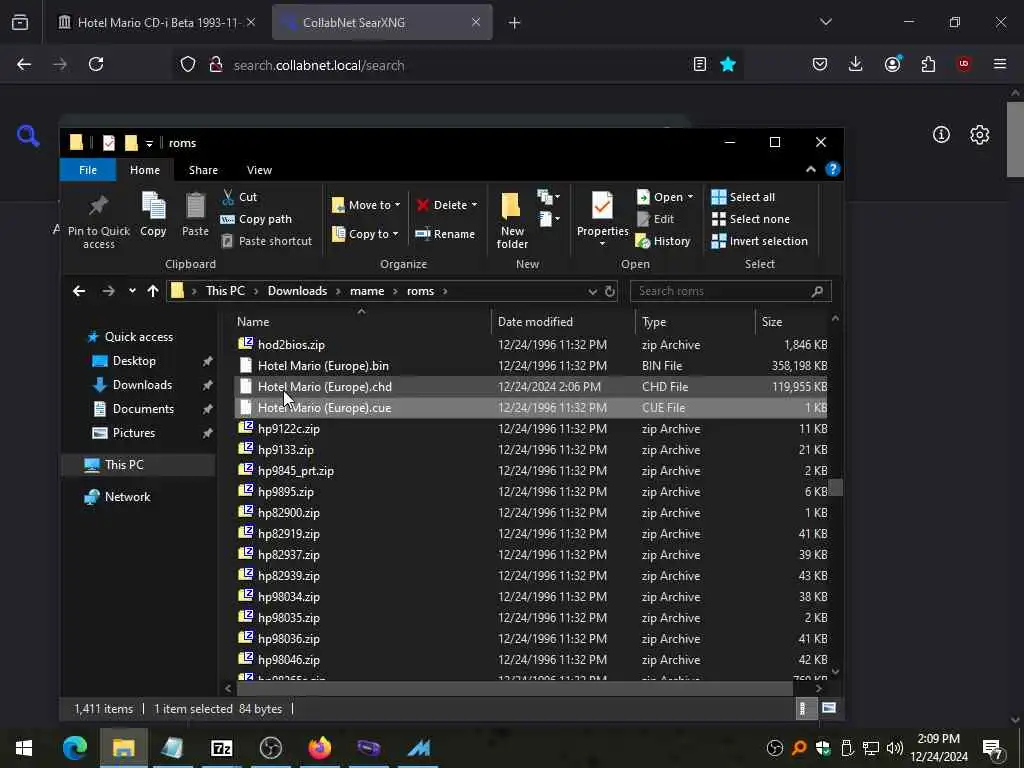Open Documents in Quick access

143,409
